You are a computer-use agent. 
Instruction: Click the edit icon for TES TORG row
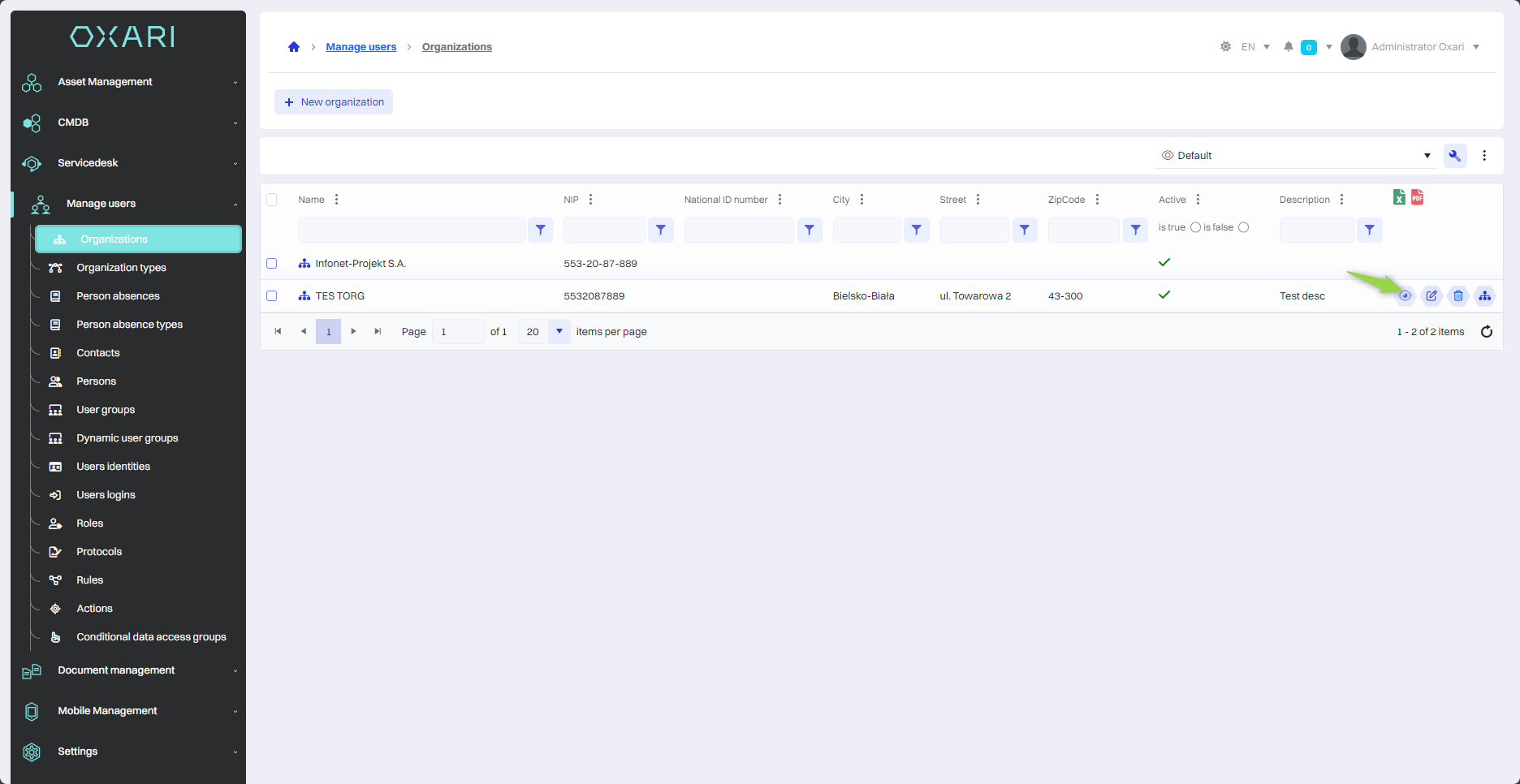point(1431,296)
